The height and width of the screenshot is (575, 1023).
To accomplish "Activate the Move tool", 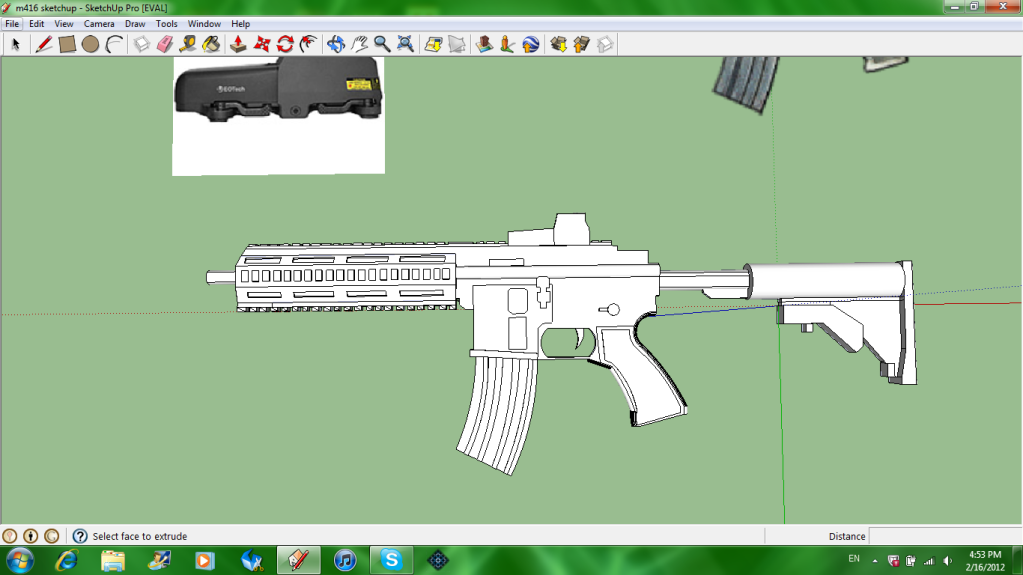I will pyautogui.click(x=262, y=44).
